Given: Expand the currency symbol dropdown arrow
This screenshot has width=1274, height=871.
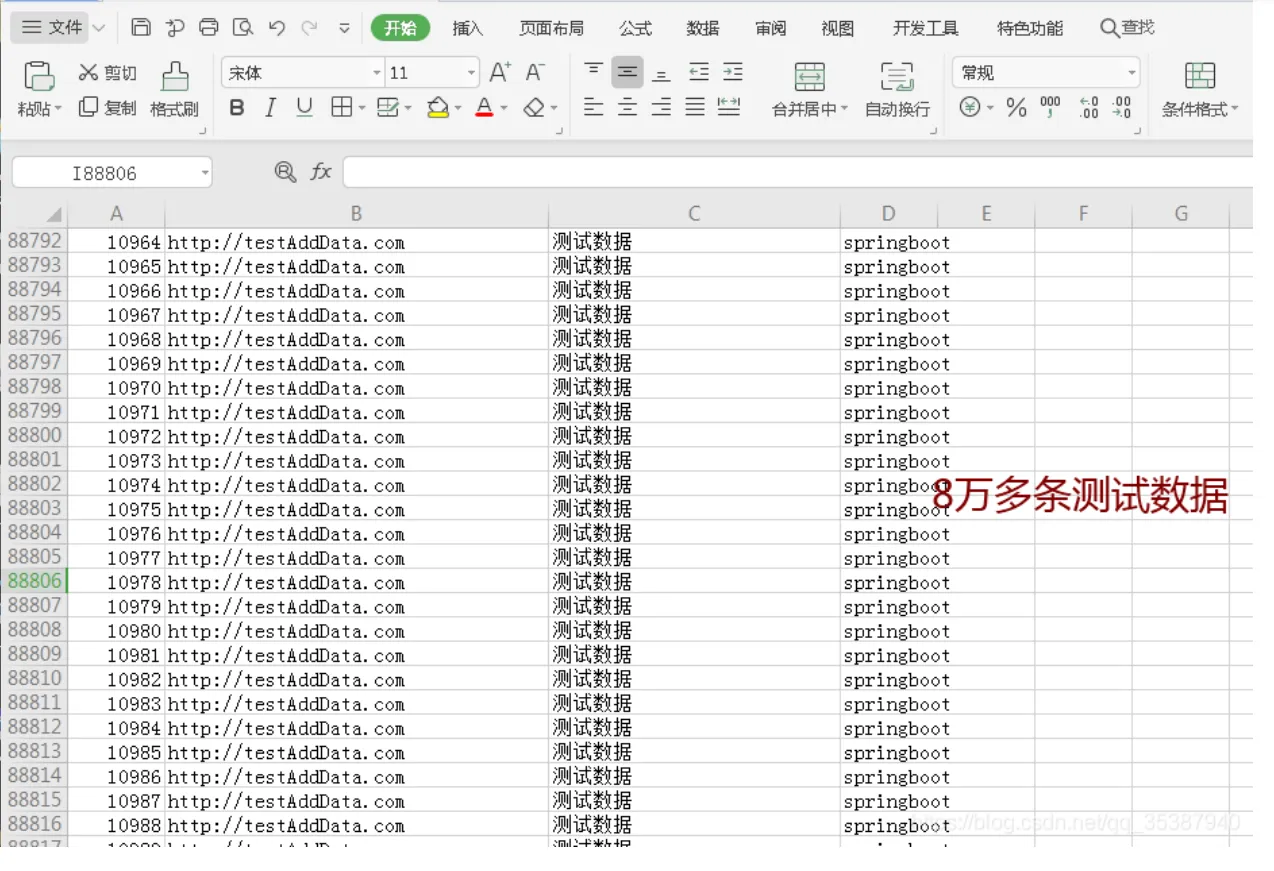Looking at the screenshot, I should (989, 108).
